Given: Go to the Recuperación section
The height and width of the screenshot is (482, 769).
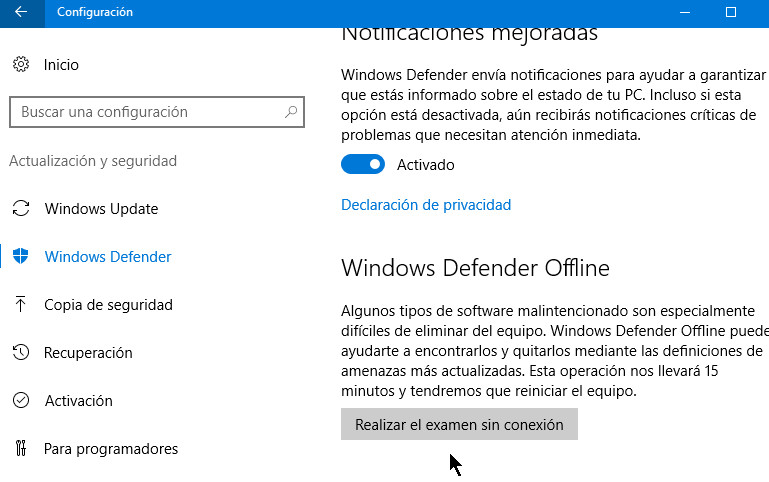Looking at the screenshot, I should click(x=88, y=353).
